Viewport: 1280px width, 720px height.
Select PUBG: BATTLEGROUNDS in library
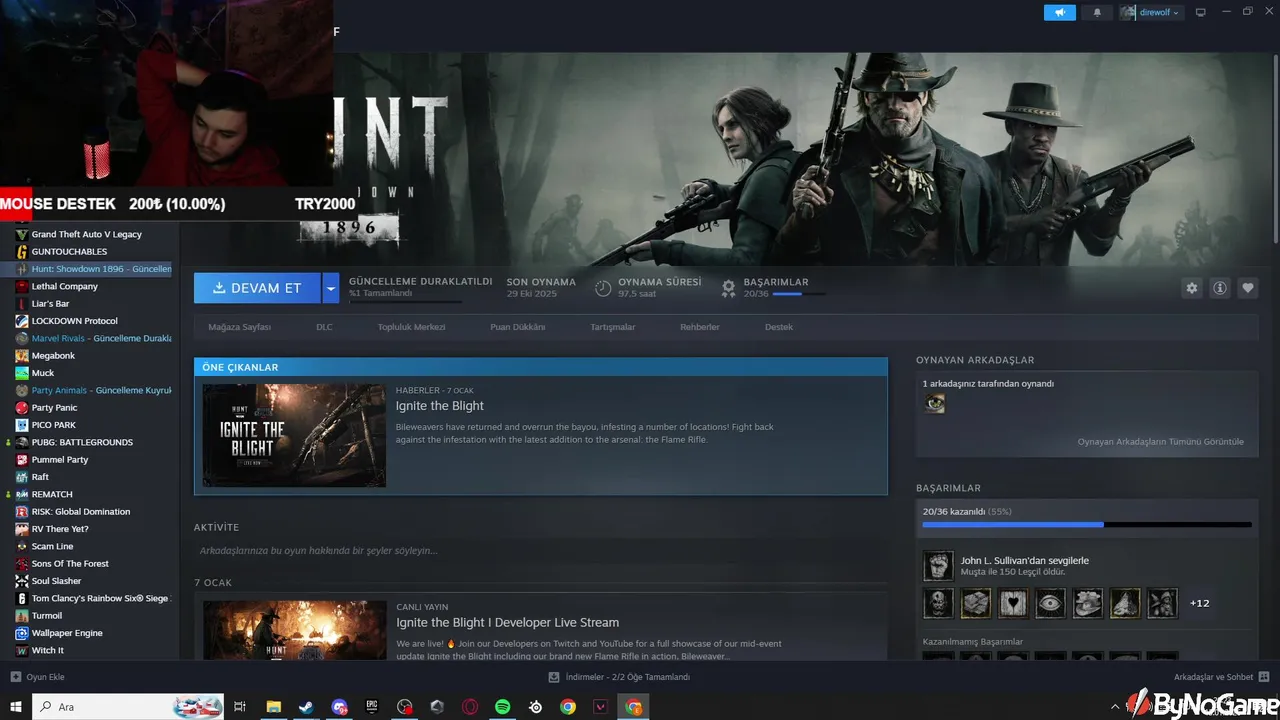[x=82, y=442]
